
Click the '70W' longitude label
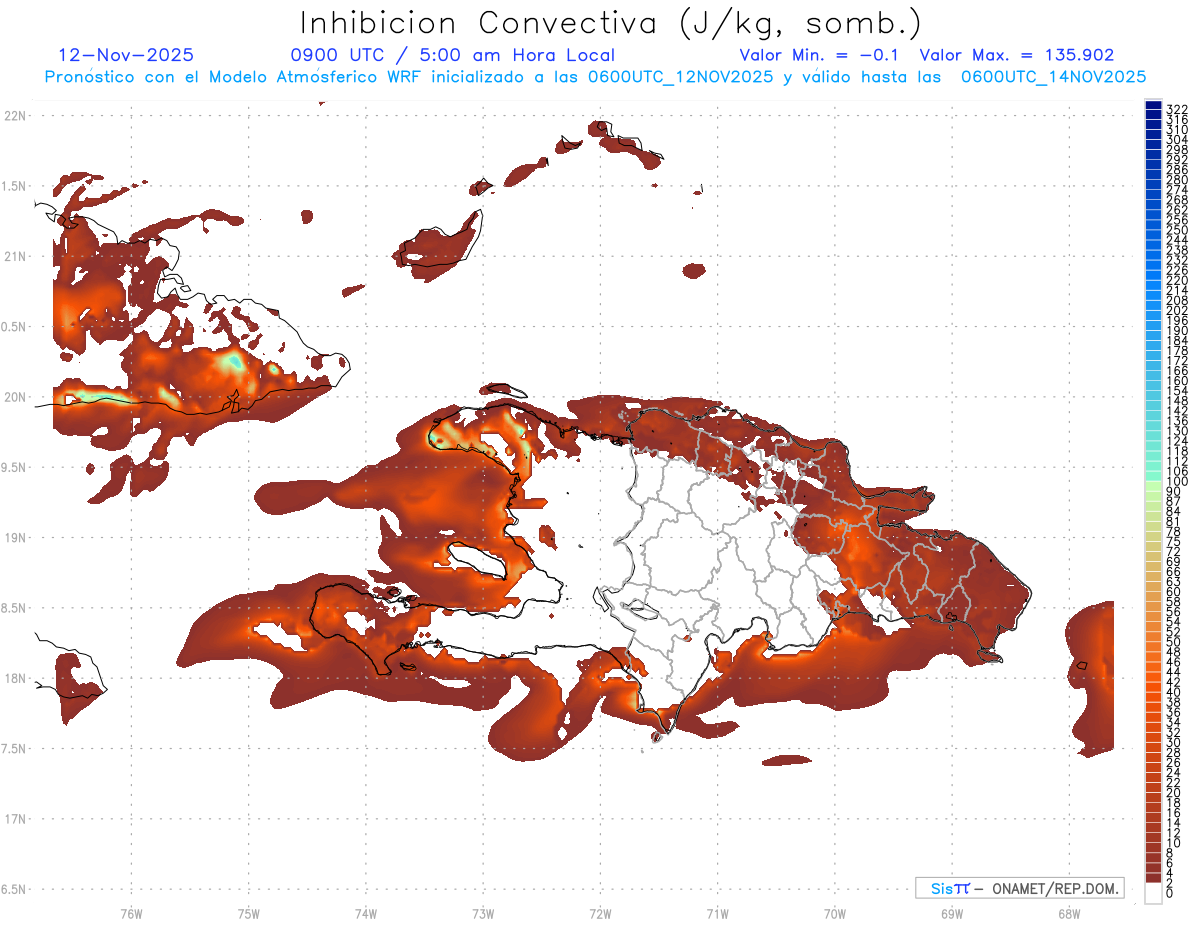[x=835, y=913]
